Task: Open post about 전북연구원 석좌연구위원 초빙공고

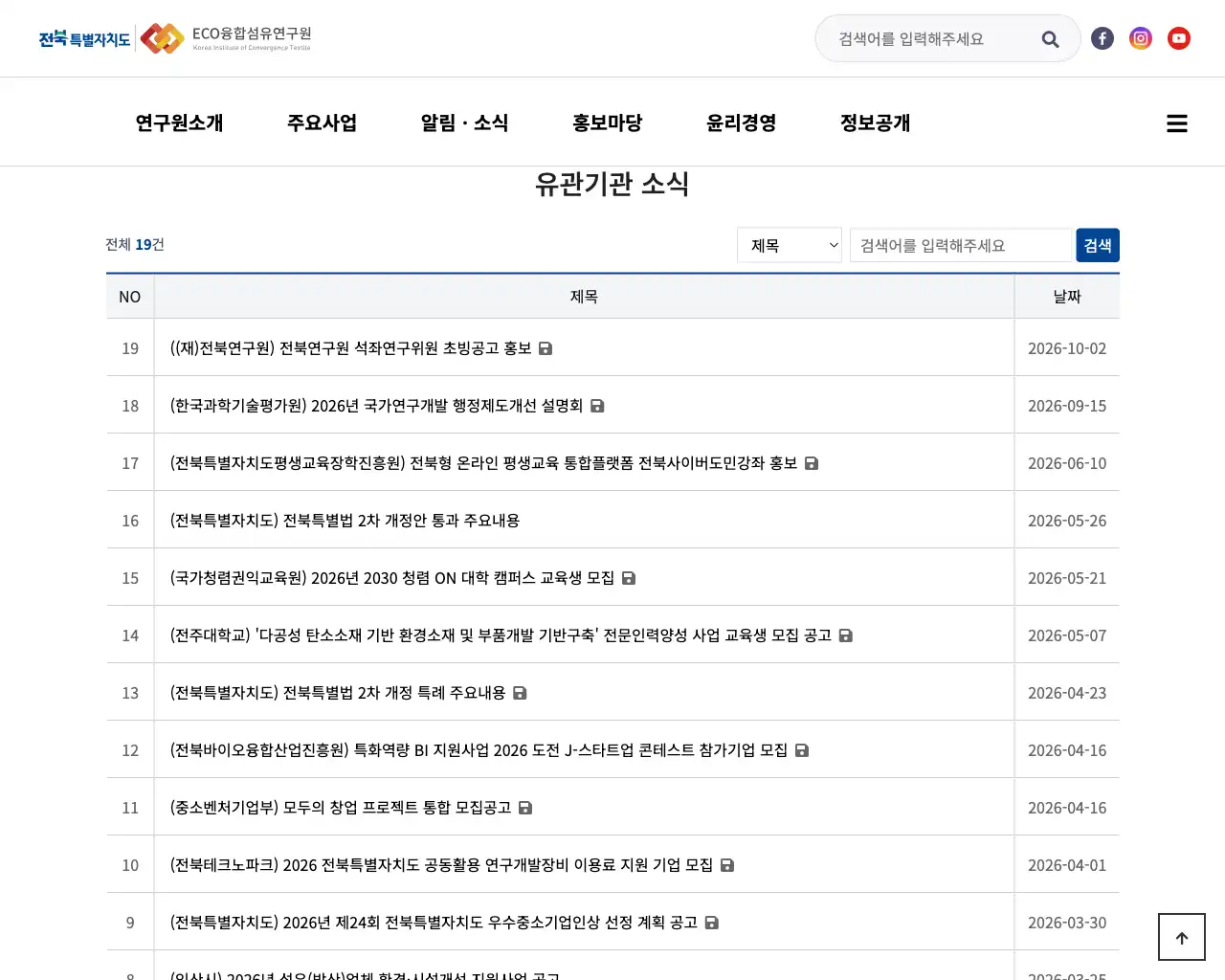Action: (350, 348)
